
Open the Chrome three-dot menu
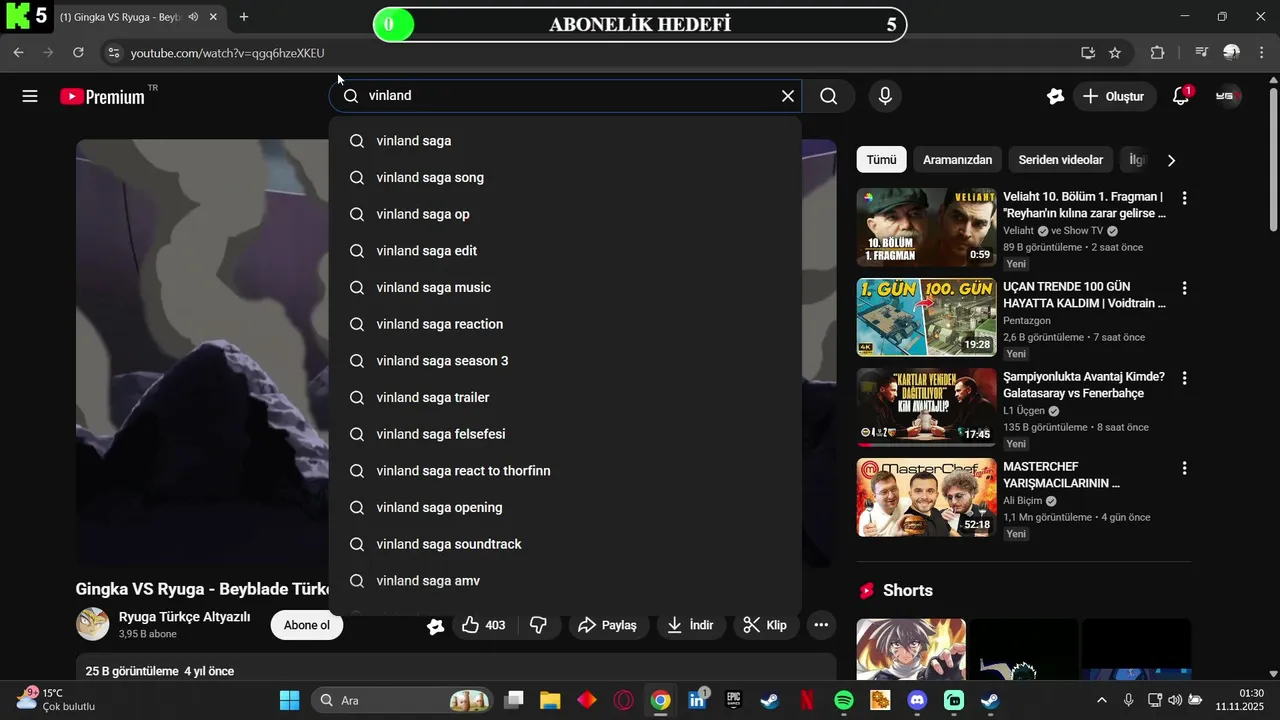point(1261,53)
